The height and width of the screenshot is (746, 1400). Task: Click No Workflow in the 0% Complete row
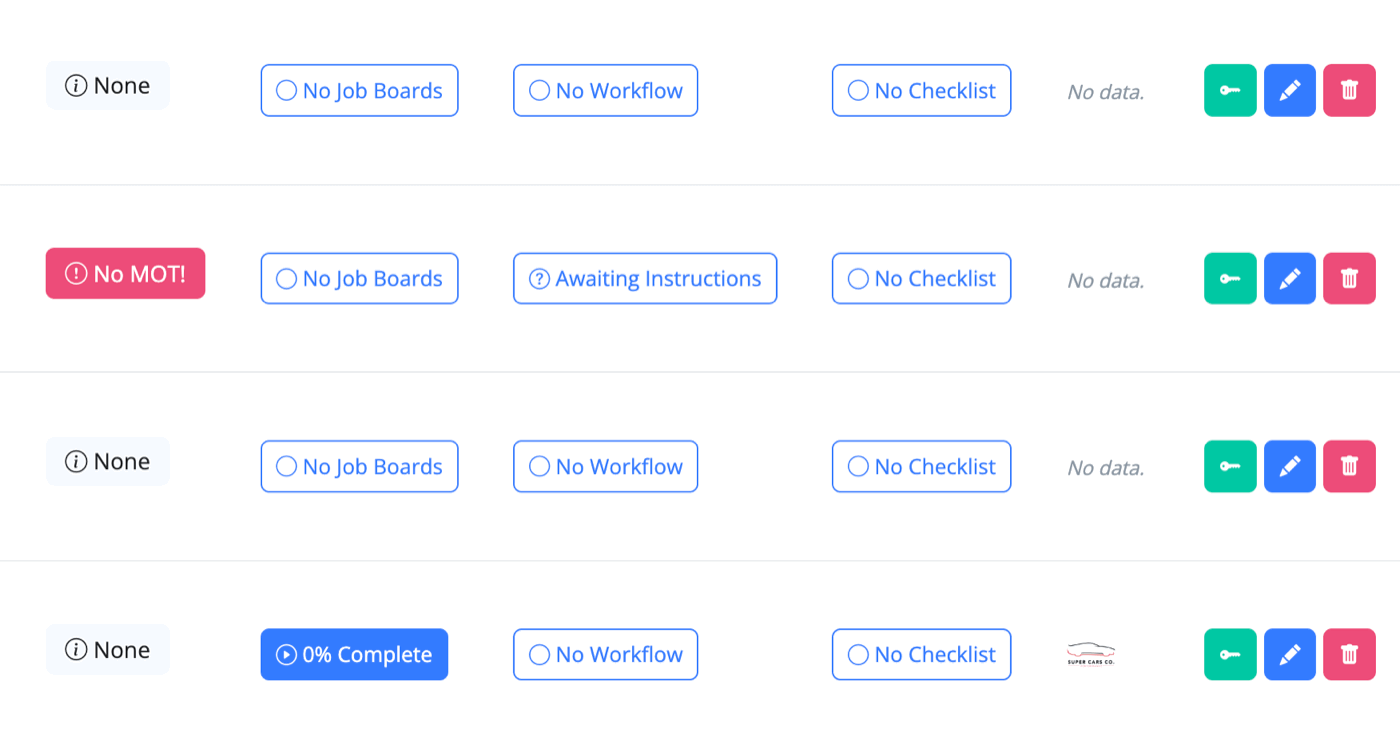(x=605, y=654)
